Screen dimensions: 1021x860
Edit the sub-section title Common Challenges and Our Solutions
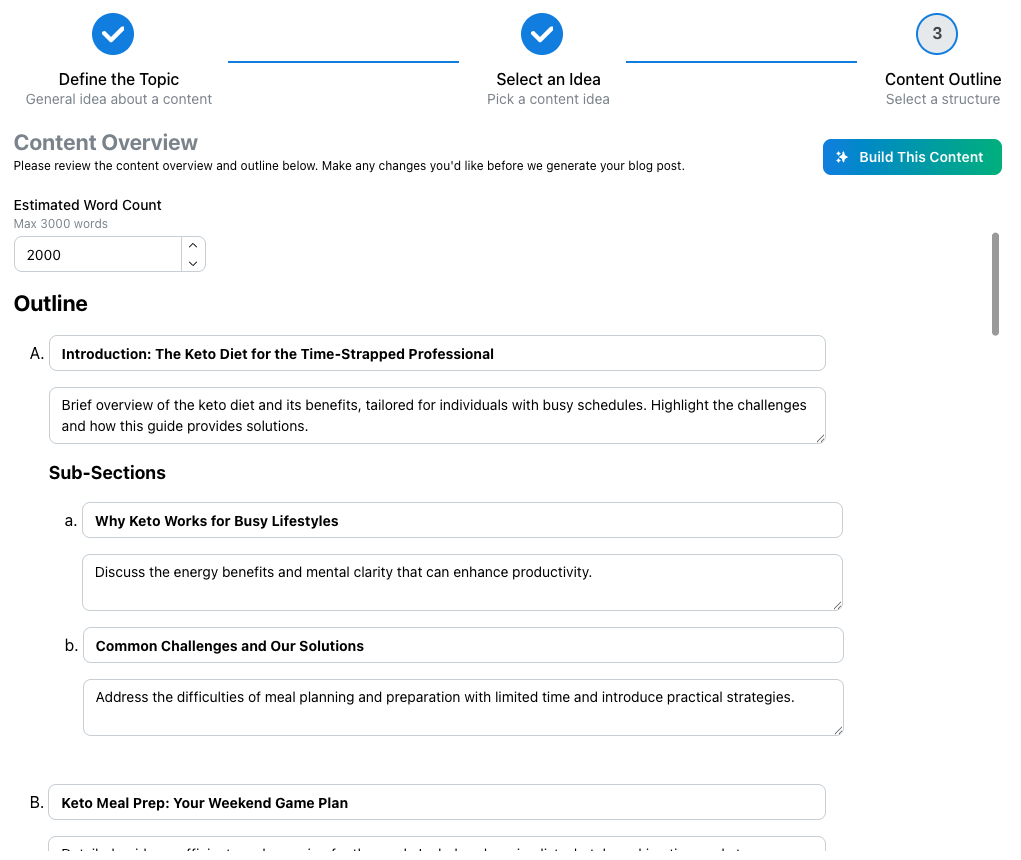[x=463, y=645]
